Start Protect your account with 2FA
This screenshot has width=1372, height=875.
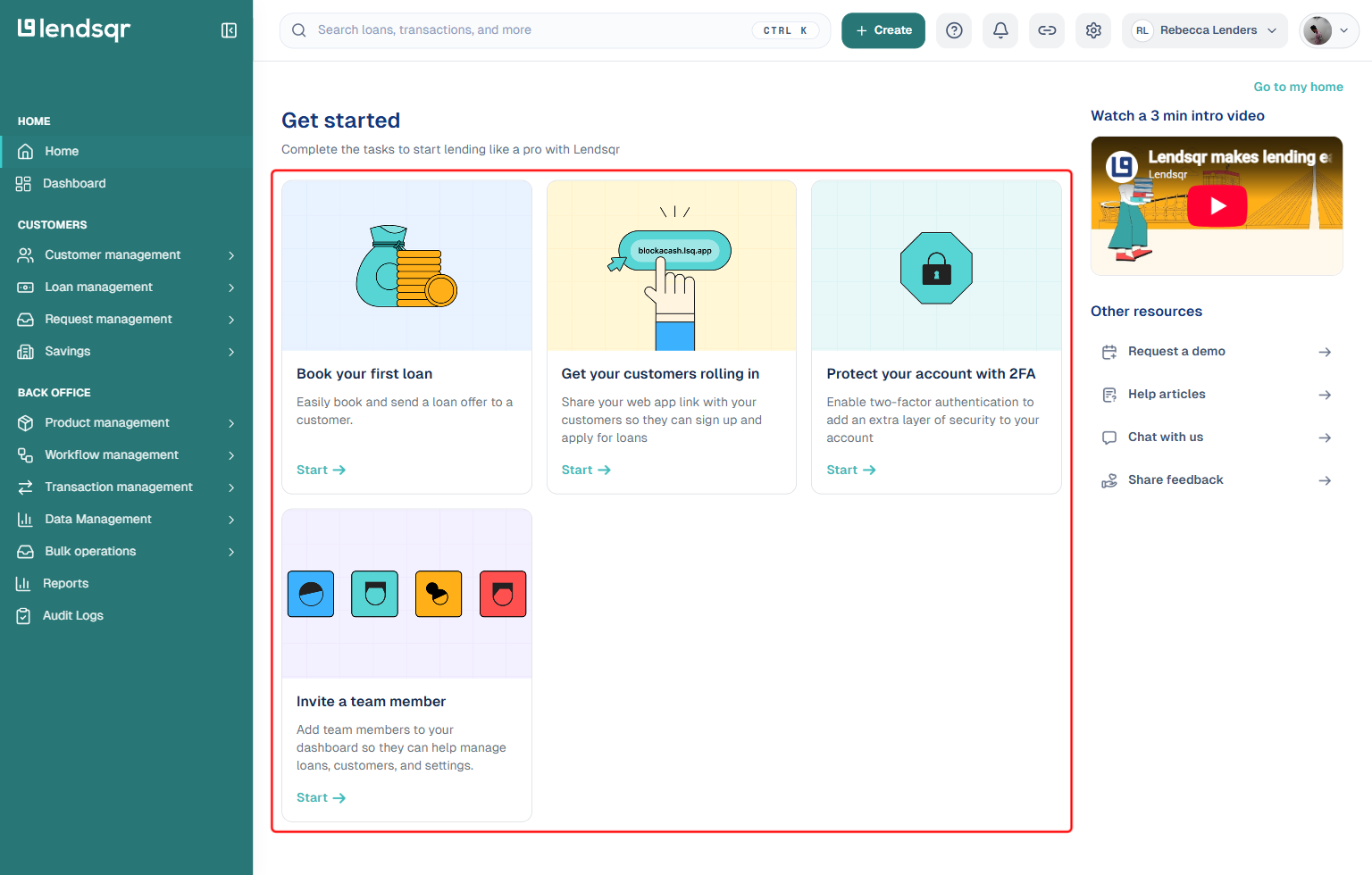(x=851, y=470)
